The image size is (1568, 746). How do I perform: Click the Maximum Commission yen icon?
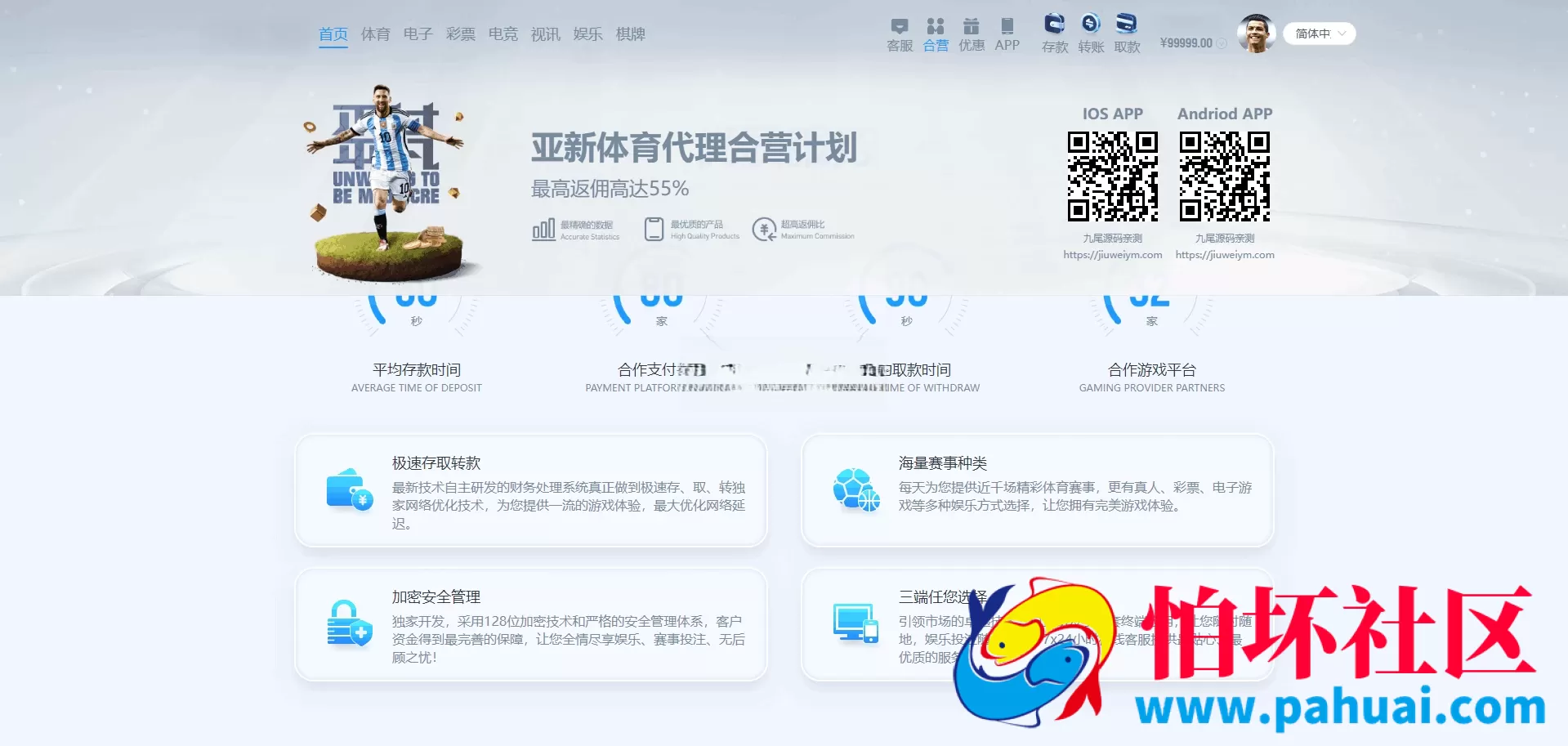click(764, 230)
